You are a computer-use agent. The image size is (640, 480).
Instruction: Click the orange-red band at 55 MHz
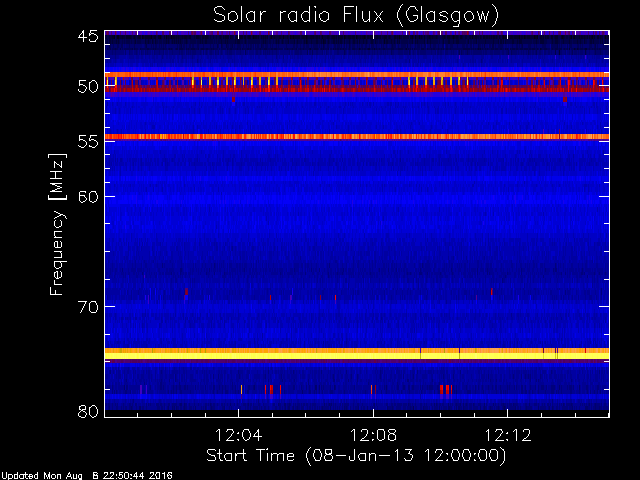(x=357, y=137)
